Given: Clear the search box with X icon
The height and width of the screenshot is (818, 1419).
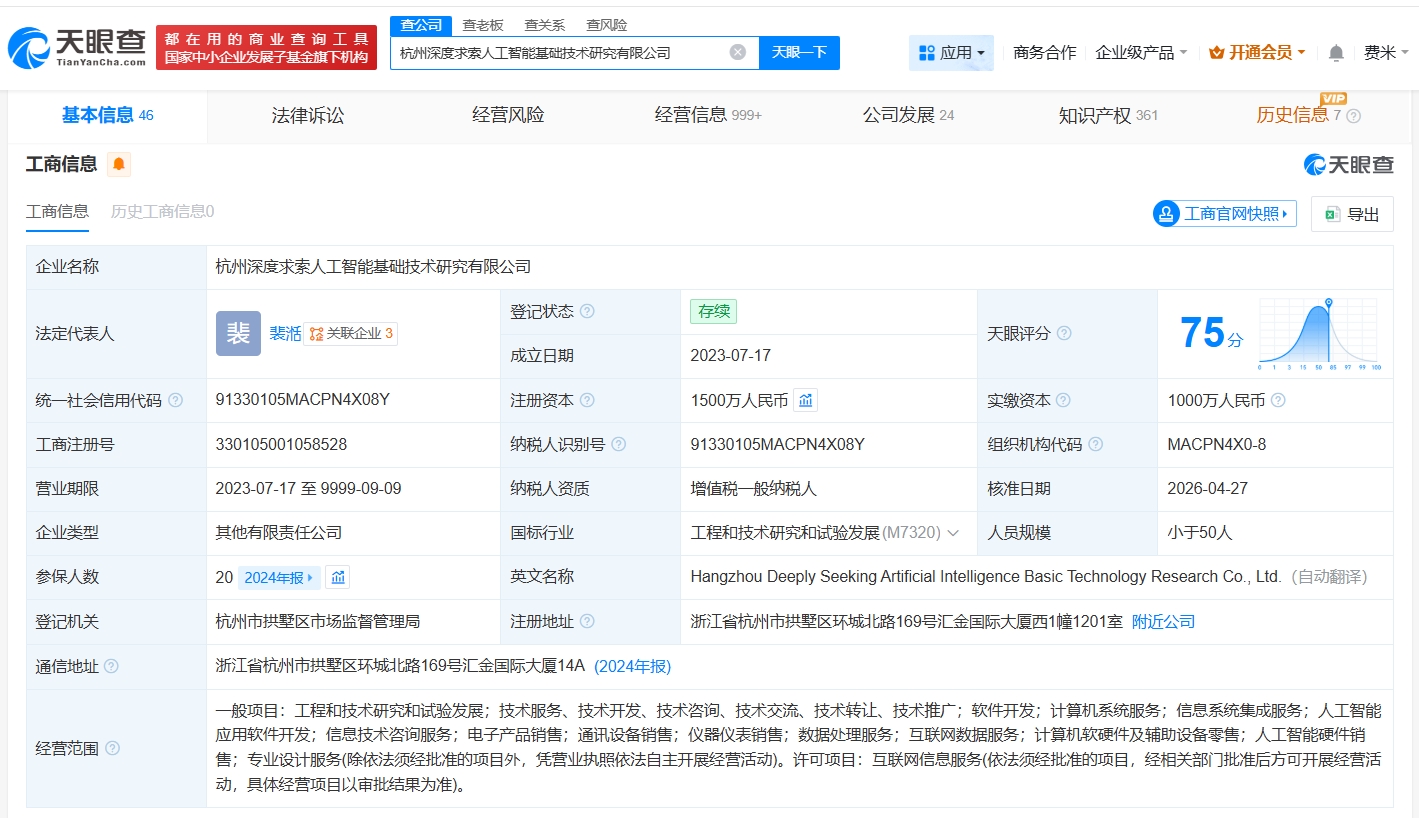Looking at the screenshot, I should coord(738,53).
